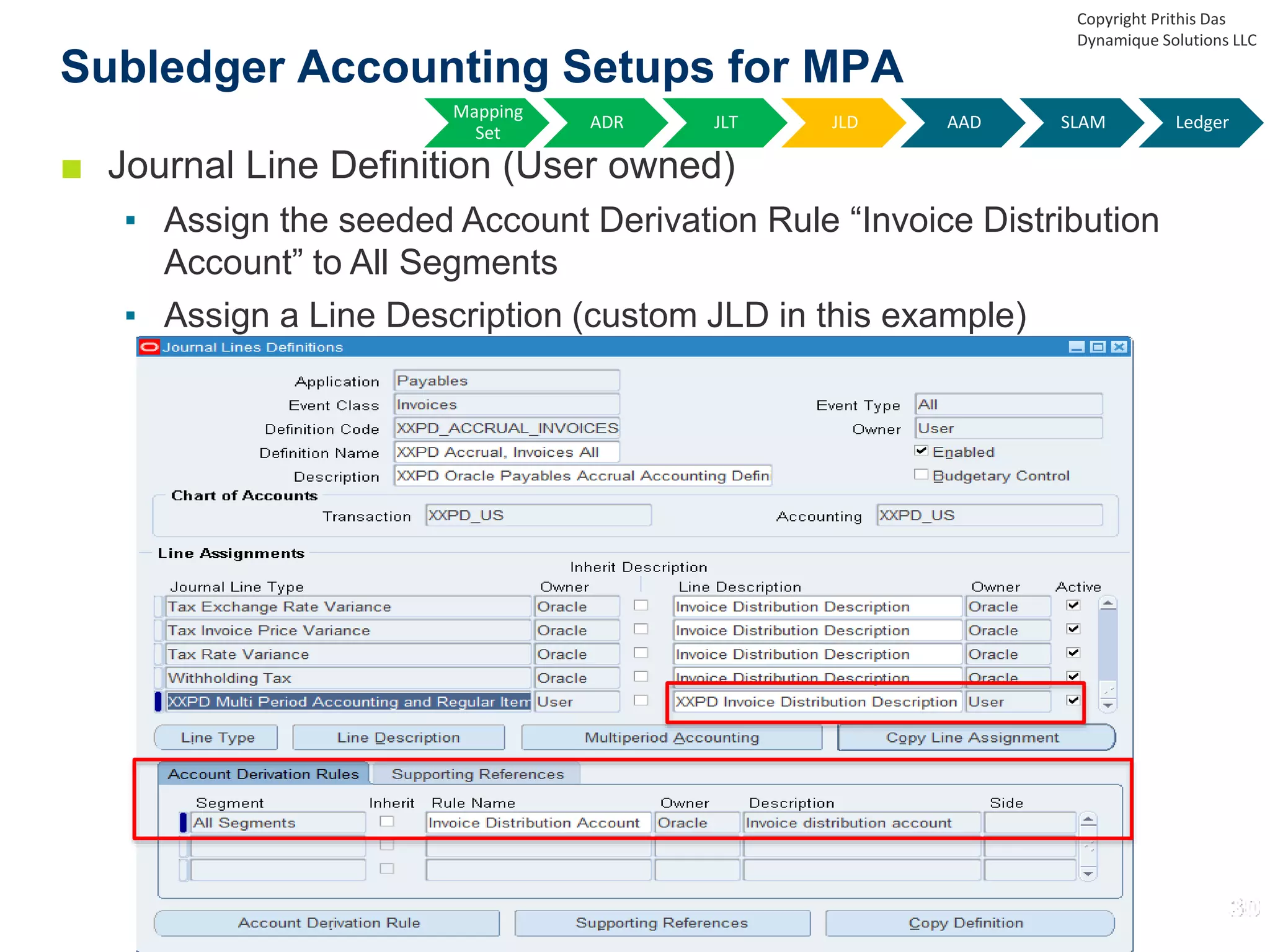Click the Copy Definition button
Viewport: 1270px width, 952px height.
[970, 923]
